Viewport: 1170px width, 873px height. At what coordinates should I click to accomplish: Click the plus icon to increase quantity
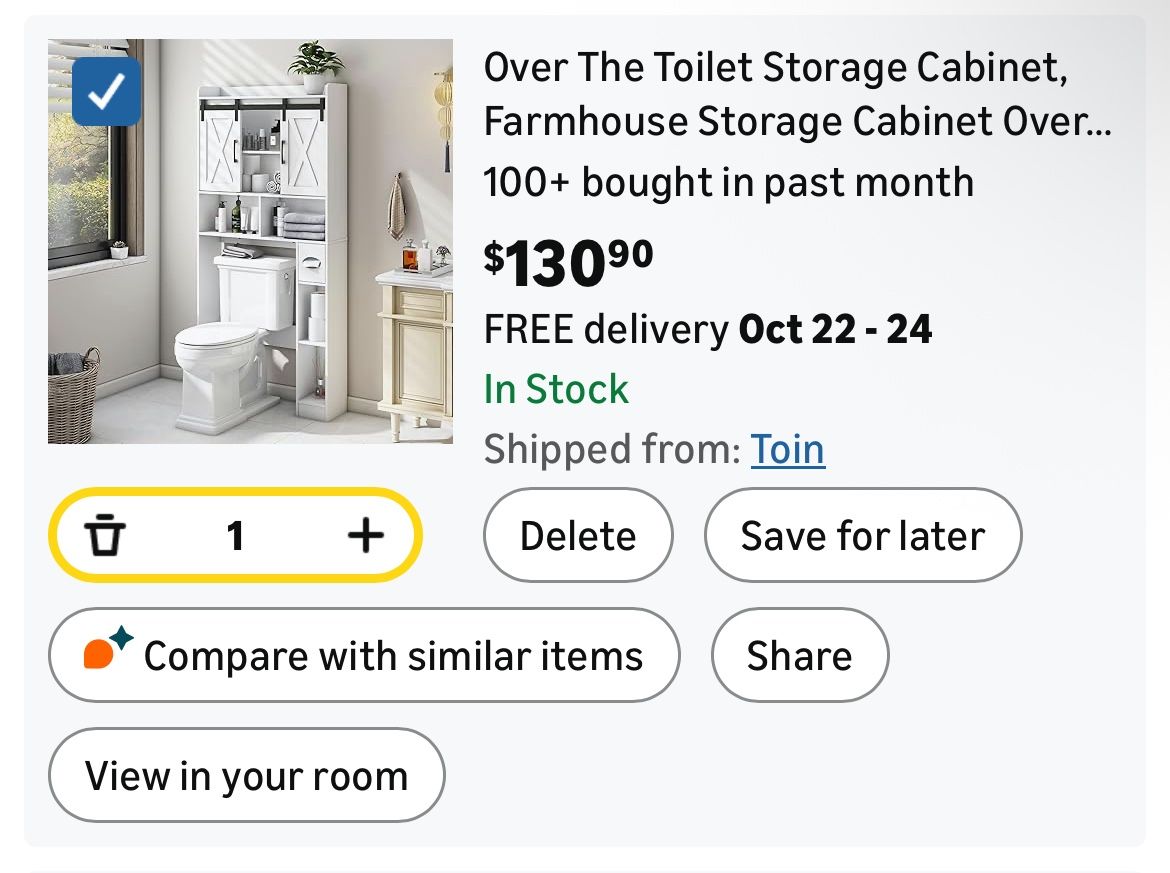pyautogui.click(x=364, y=535)
